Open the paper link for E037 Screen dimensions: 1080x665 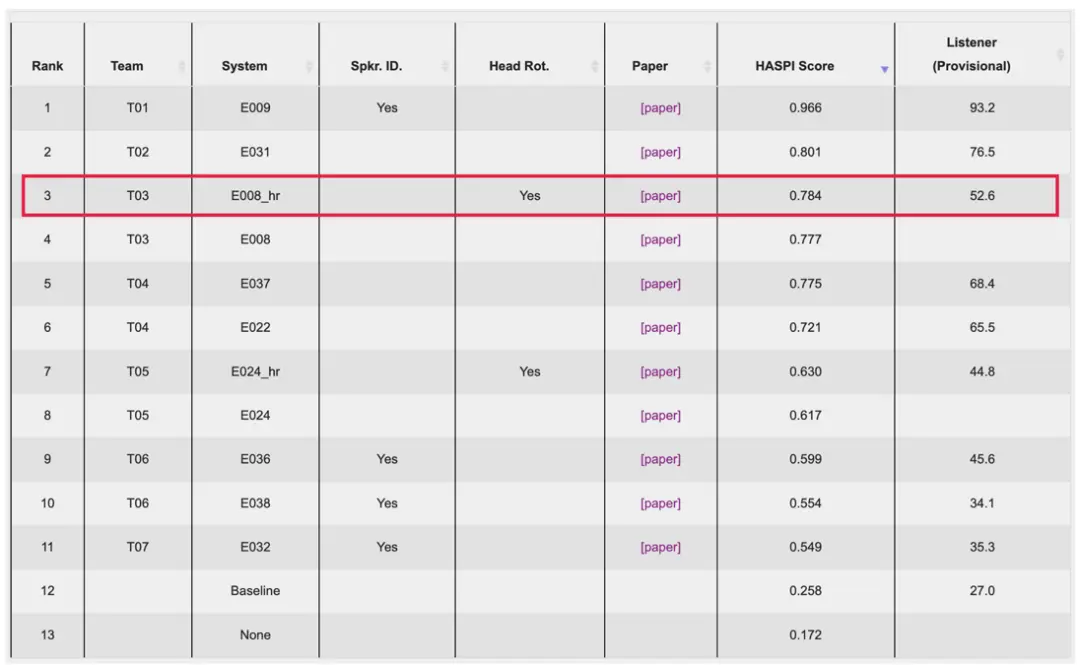[x=660, y=284]
